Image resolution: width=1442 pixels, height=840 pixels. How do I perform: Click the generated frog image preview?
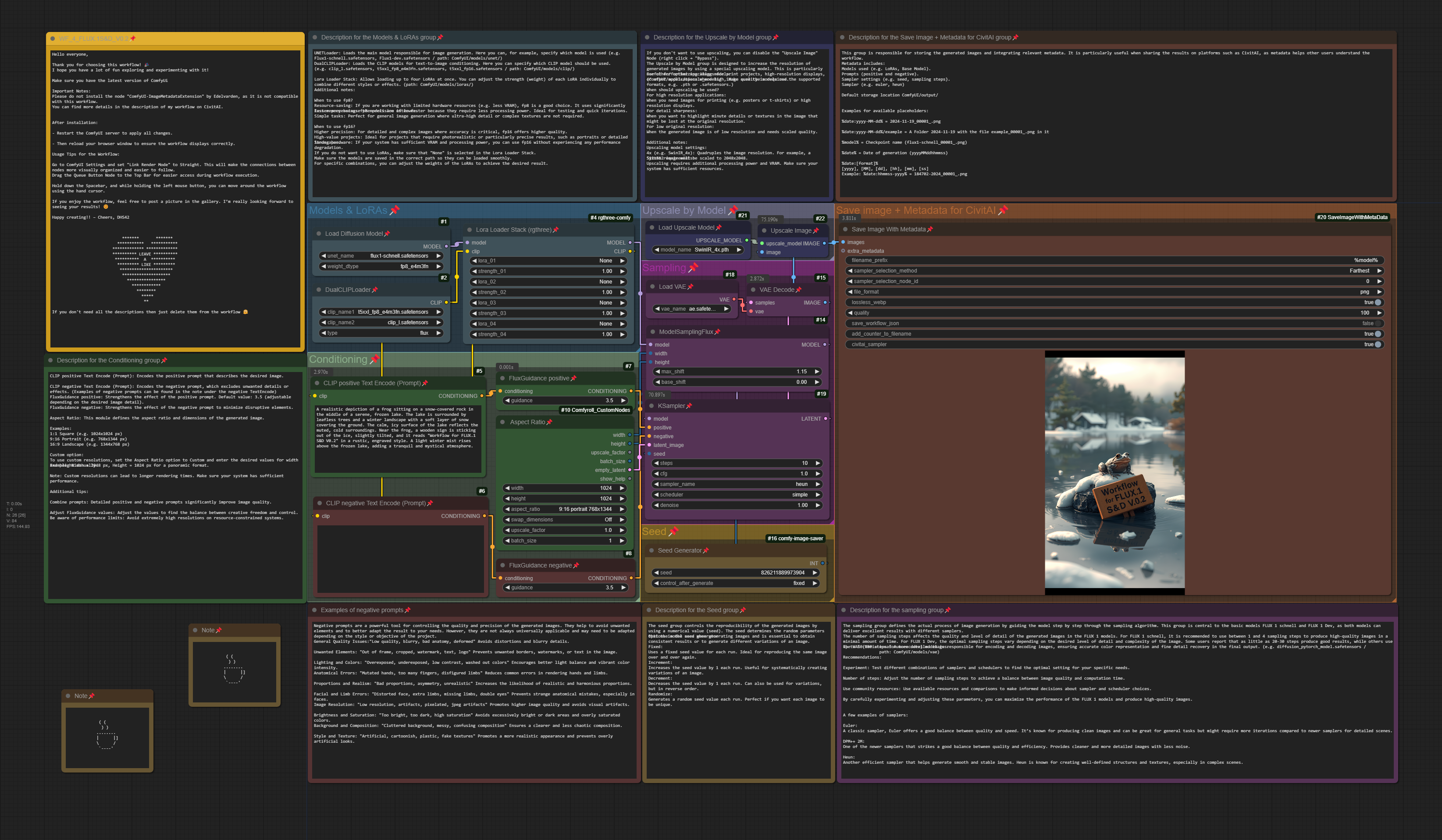click(1114, 474)
